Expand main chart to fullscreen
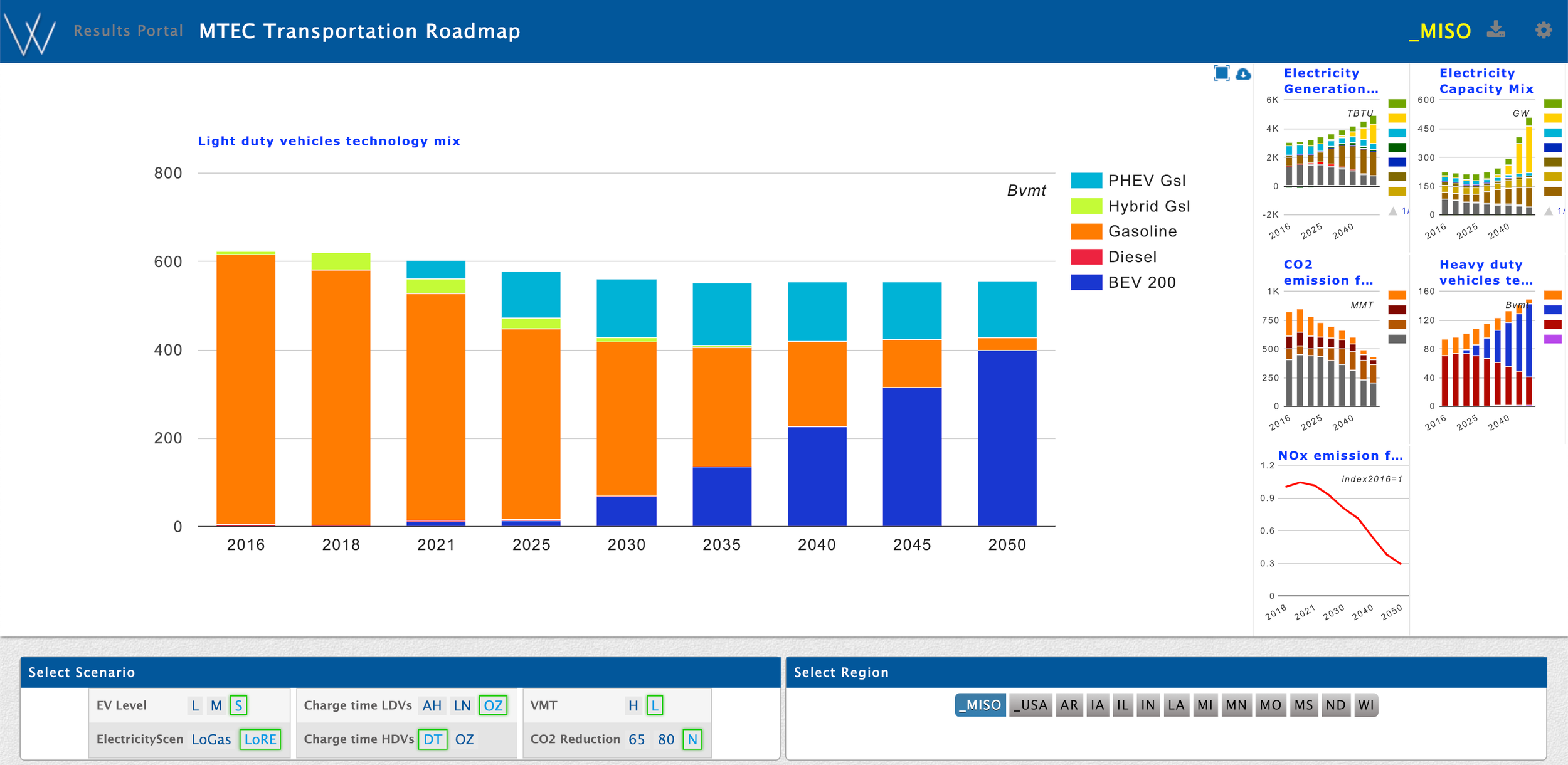Screen dimensions: 1568x765 tap(1221, 73)
